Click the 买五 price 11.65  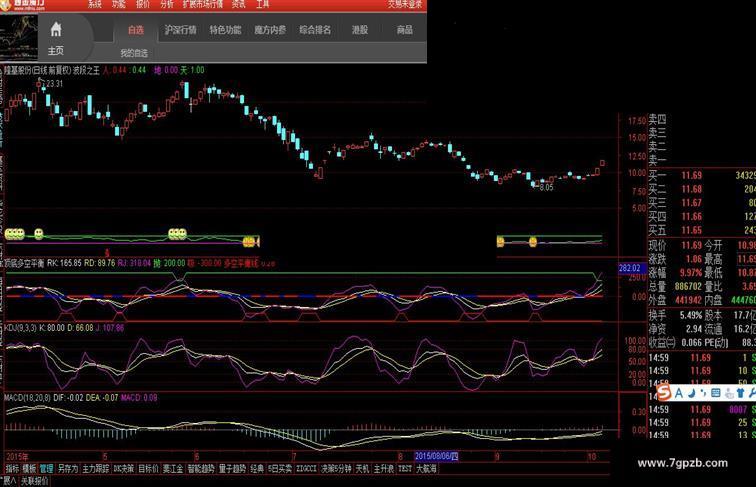tap(691, 230)
